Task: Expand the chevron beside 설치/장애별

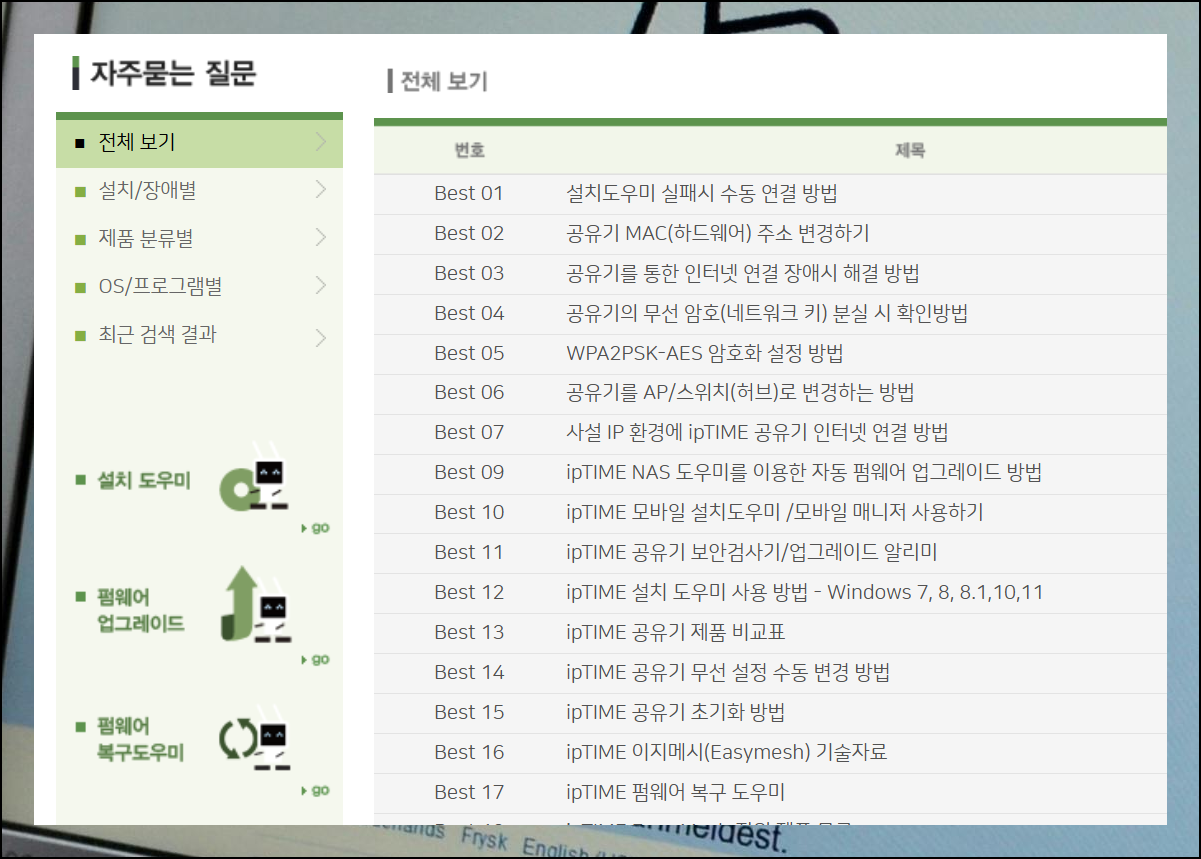Action: [320, 189]
